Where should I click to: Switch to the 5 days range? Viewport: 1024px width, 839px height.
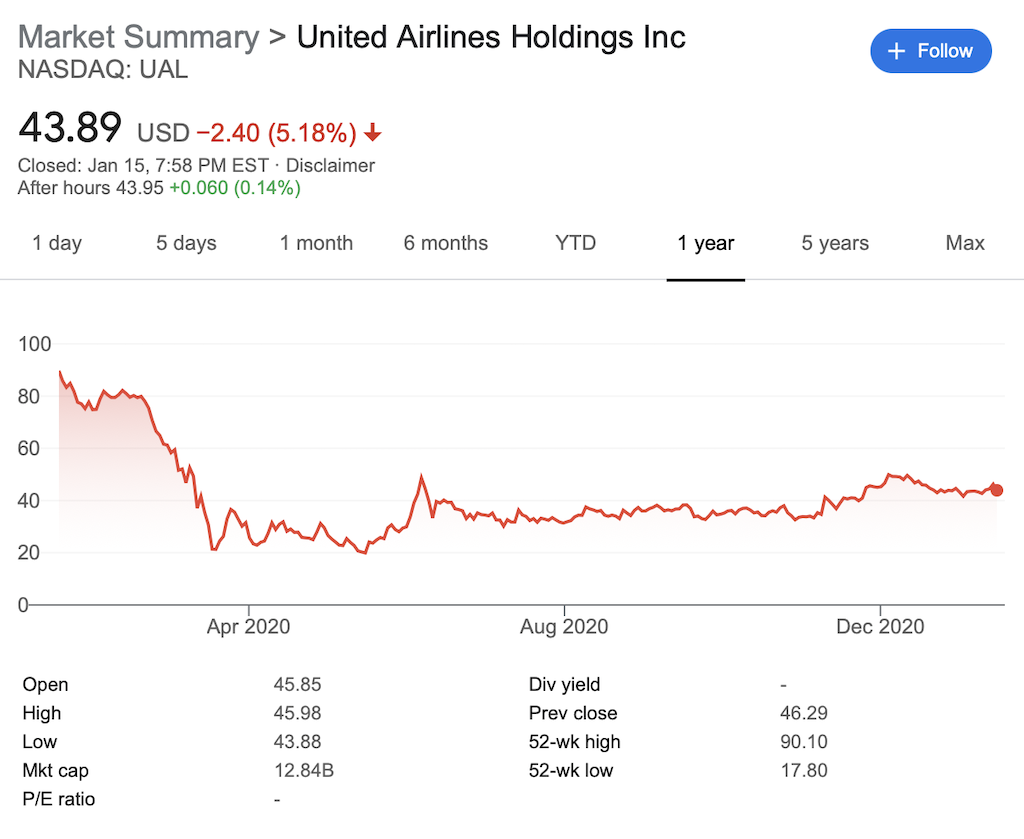[186, 243]
